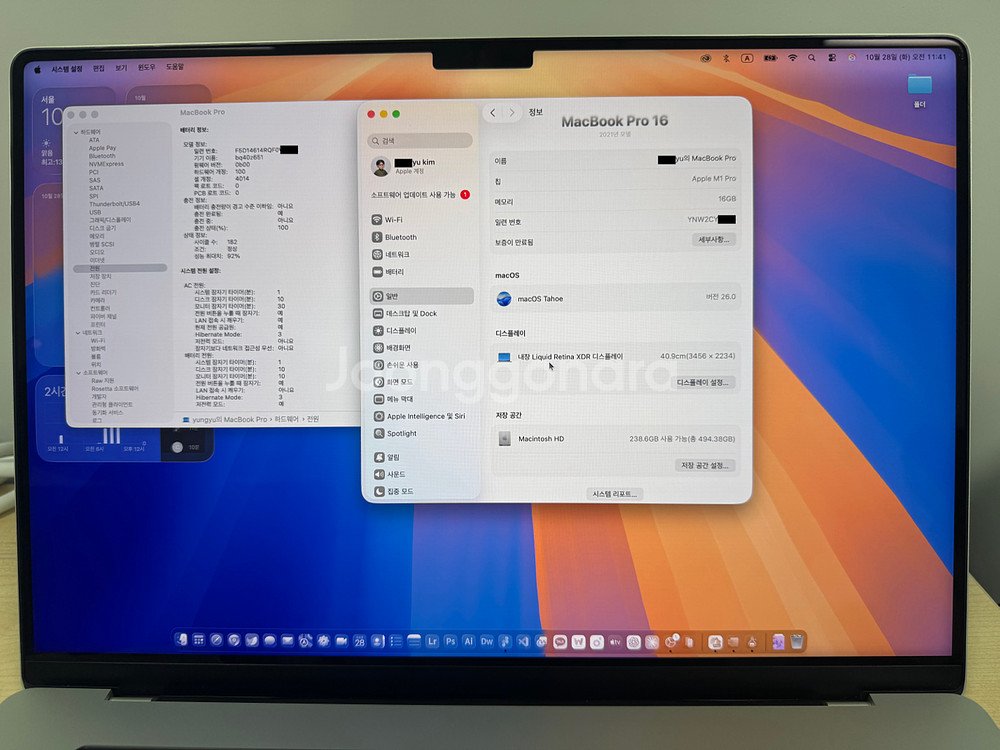Click Wi-Fi status icon in menu bar
Screen dimensions: 1000x750
tap(793, 58)
